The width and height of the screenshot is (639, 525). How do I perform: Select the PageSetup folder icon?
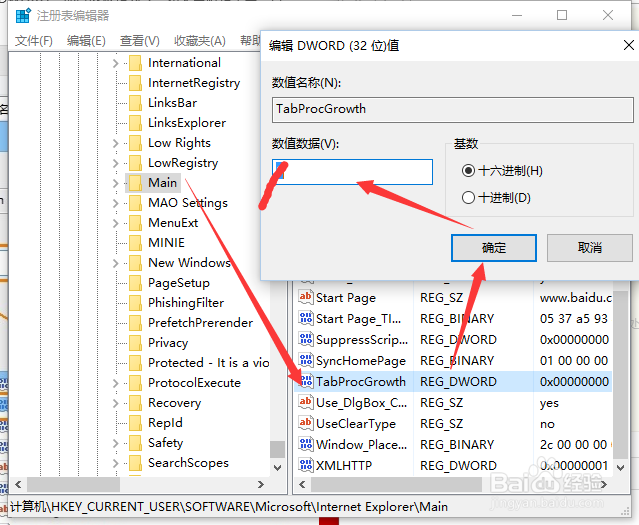135,282
